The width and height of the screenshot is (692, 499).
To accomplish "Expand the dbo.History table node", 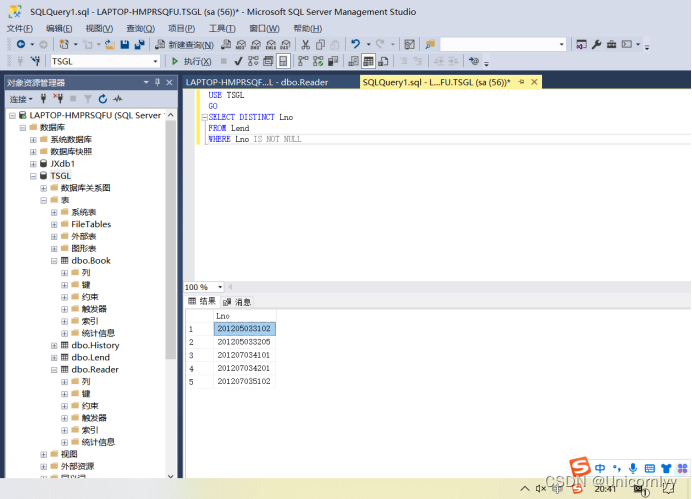I will coord(54,346).
